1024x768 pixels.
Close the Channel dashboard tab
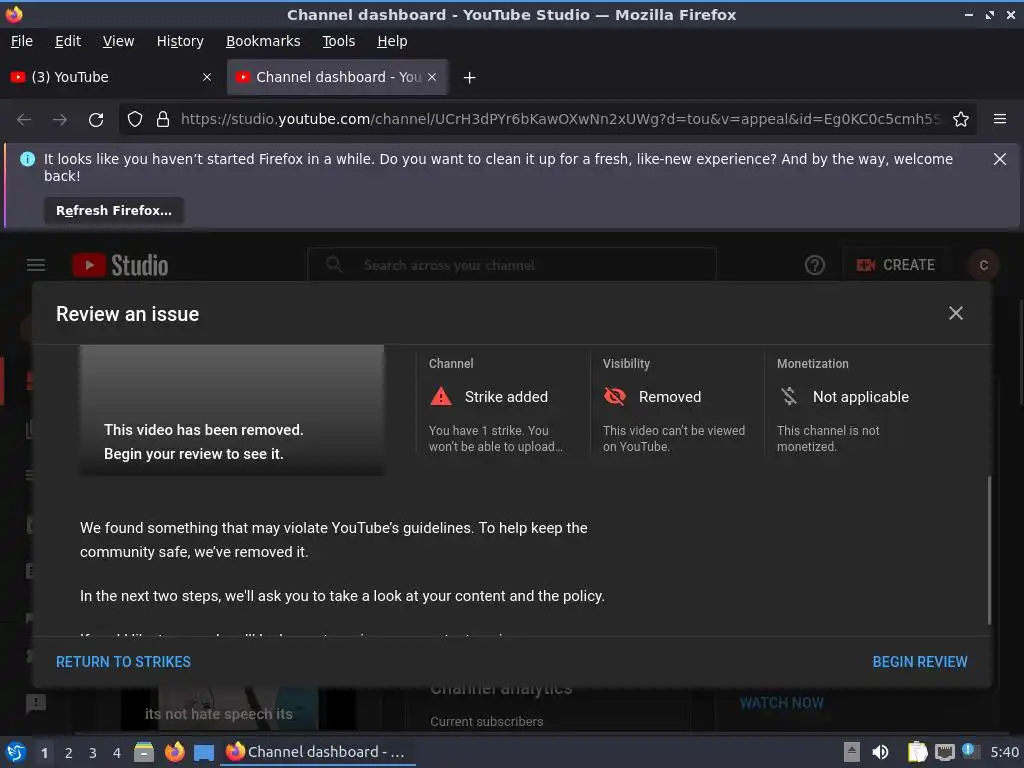[432, 77]
